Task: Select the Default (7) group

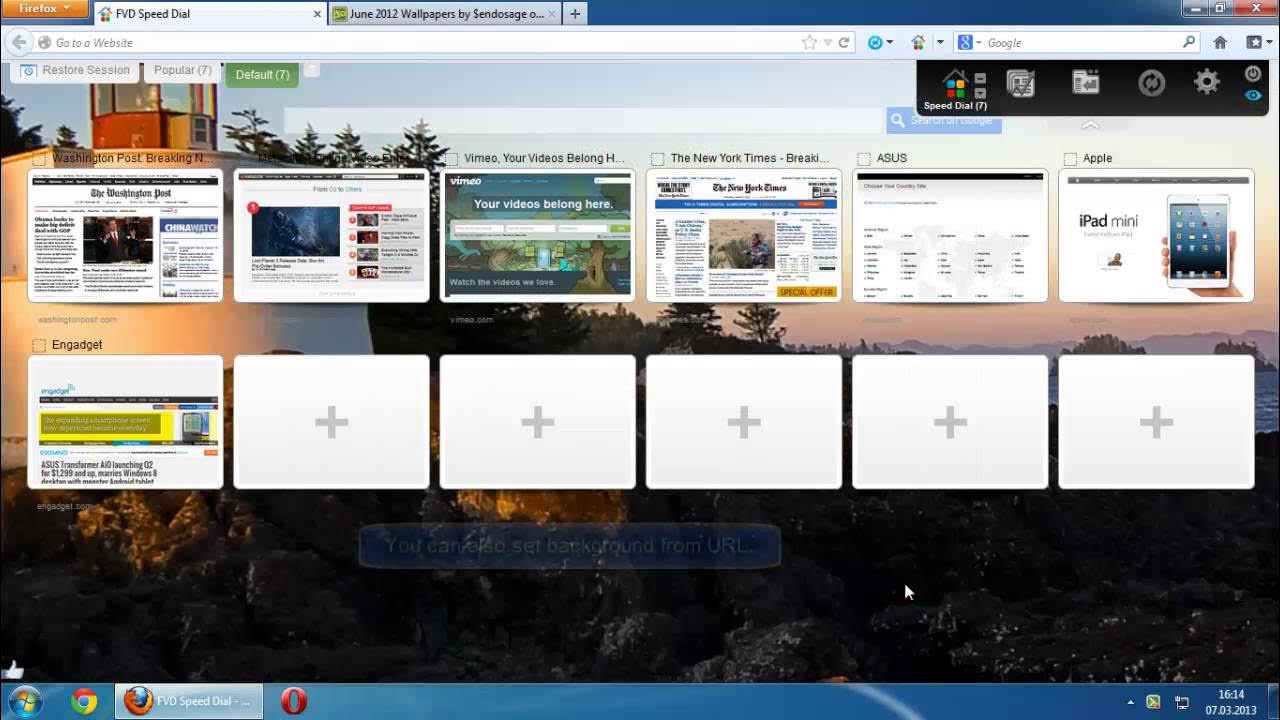Action: [x=262, y=74]
